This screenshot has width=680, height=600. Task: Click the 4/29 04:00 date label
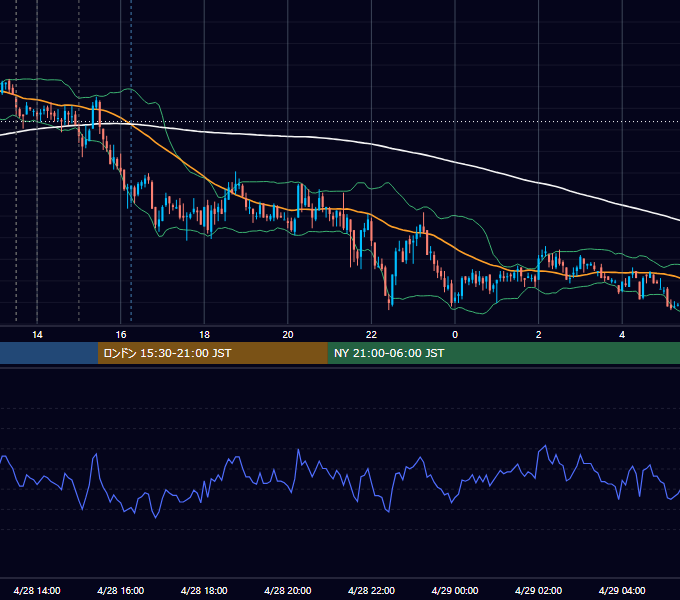pyautogui.click(x=622, y=590)
